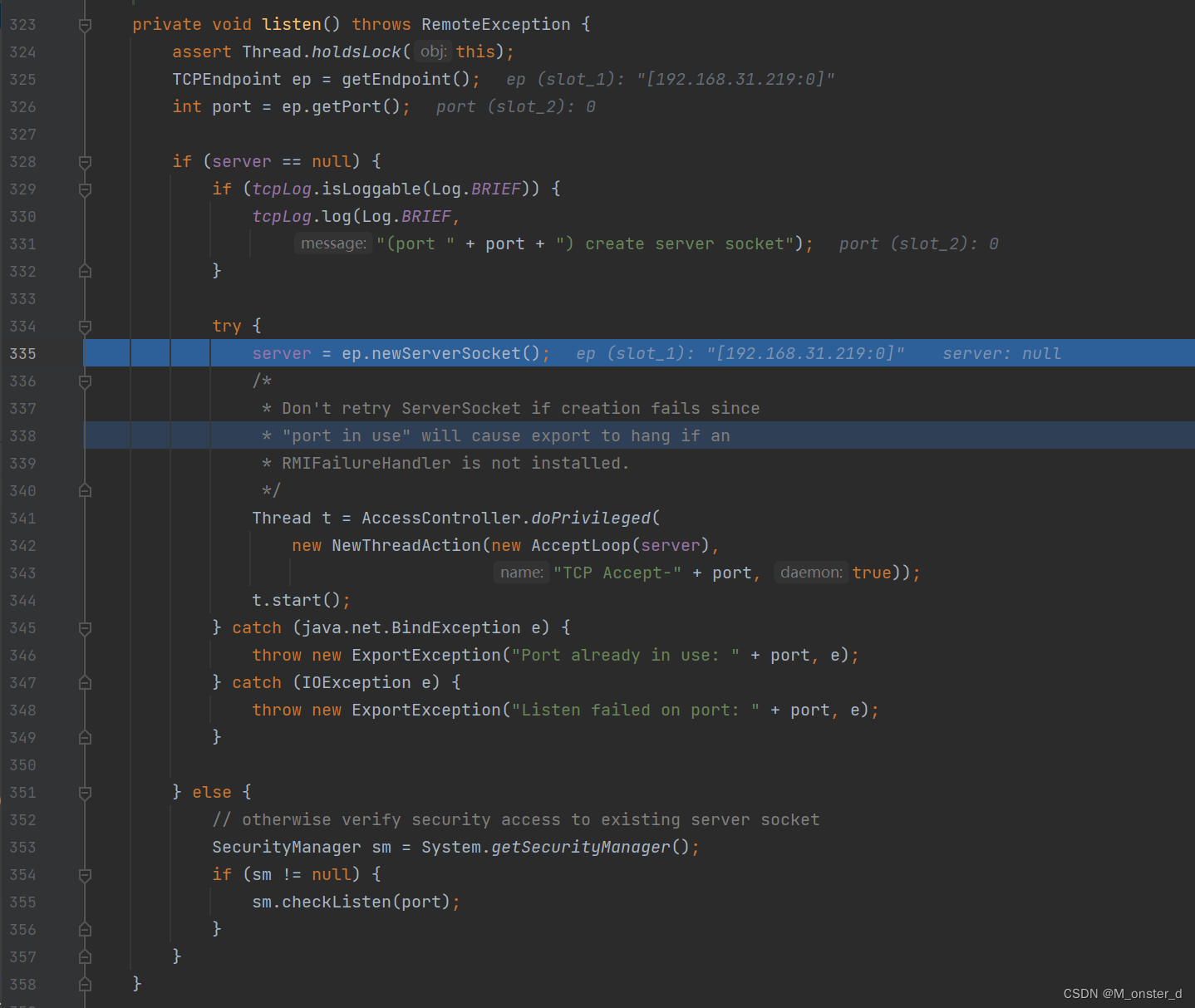Click the inline debug value 'port (slot_2): 0' on line 326

click(516, 107)
